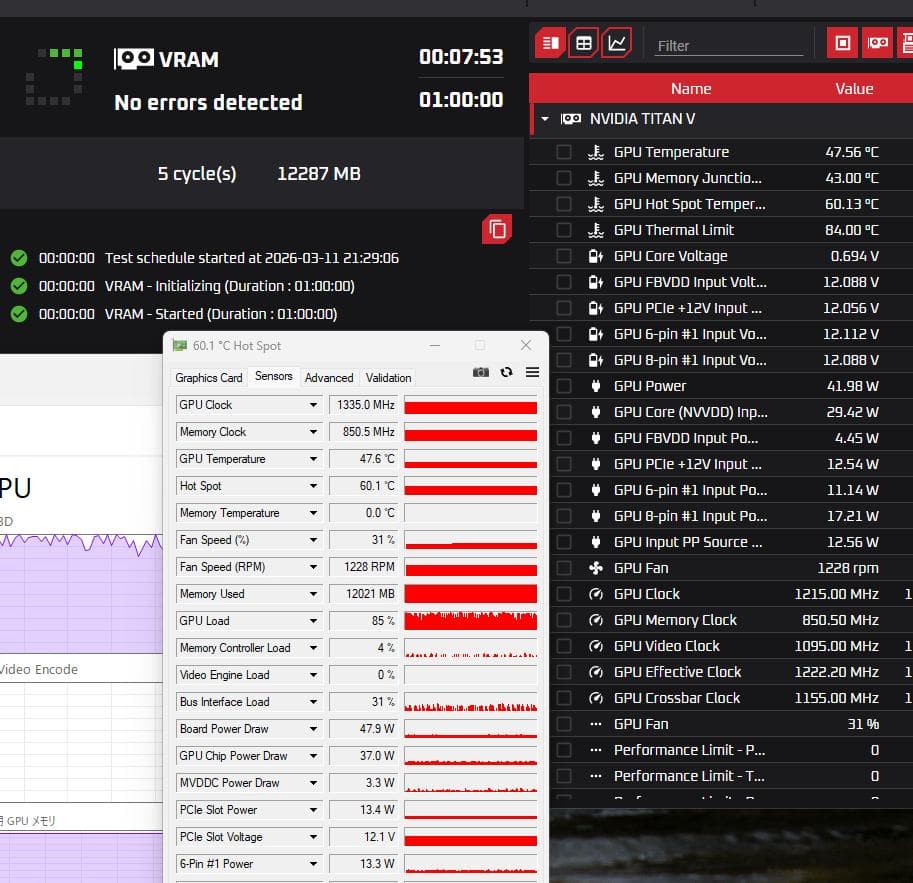The image size is (913, 883).
Task: Tick the GPU Memory Junction checkbox
Action: point(563,178)
